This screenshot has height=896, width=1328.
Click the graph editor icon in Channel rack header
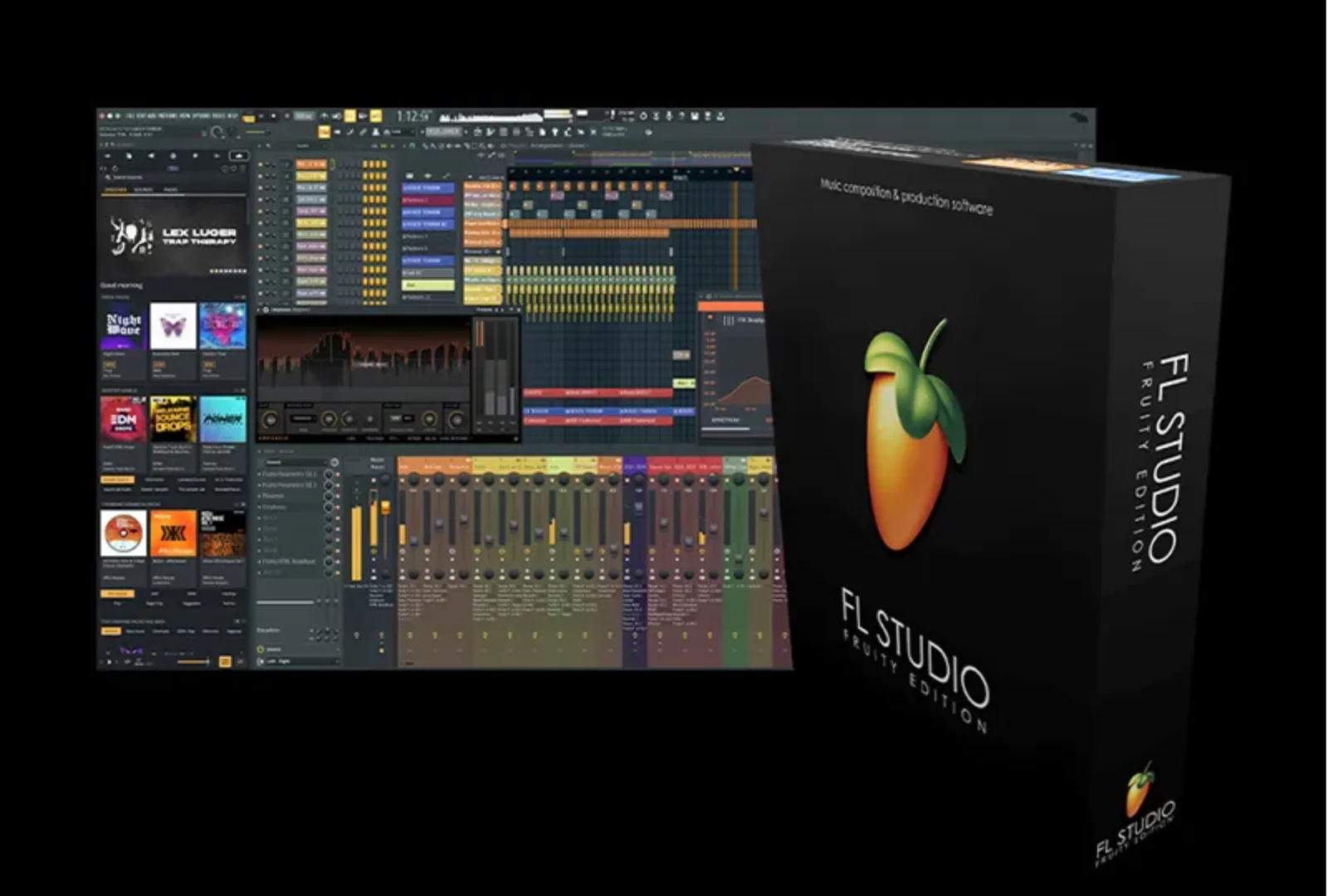click(x=374, y=146)
